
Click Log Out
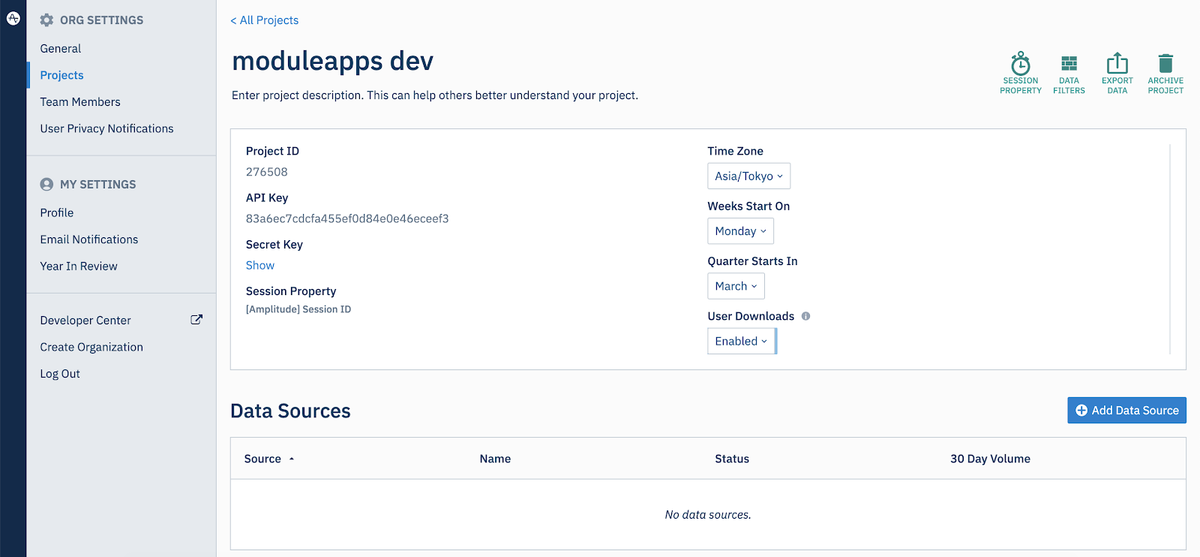[x=60, y=374]
